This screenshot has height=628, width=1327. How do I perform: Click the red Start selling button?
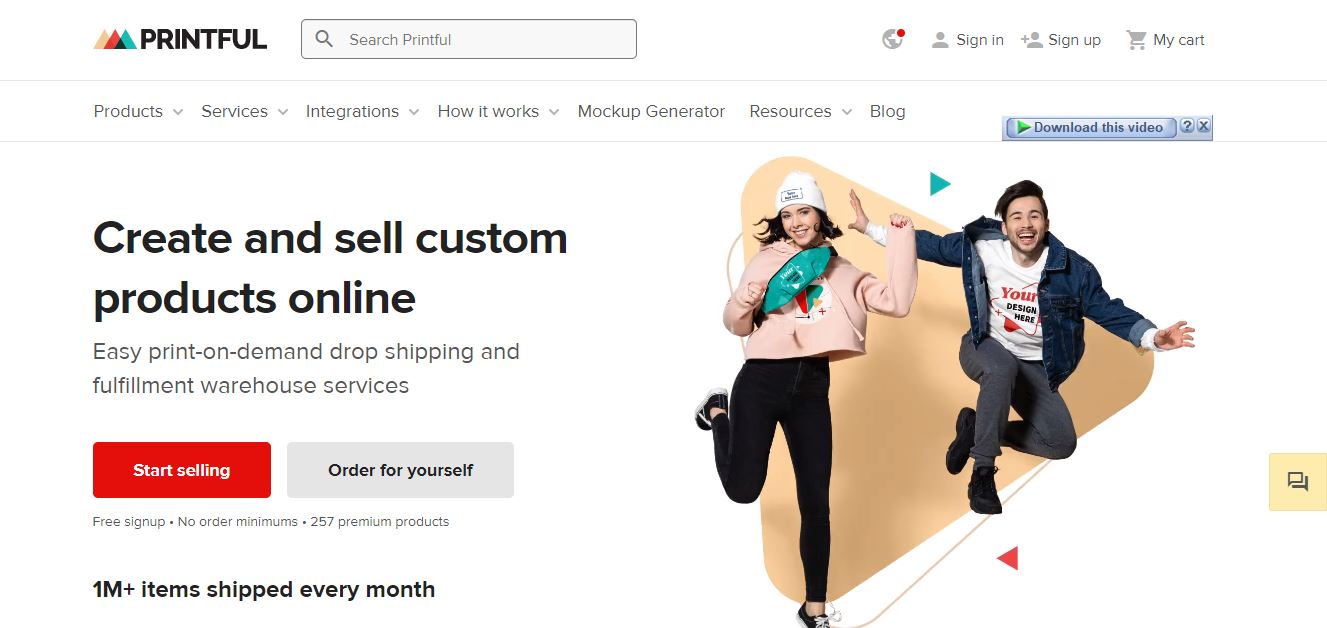coord(182,470)
